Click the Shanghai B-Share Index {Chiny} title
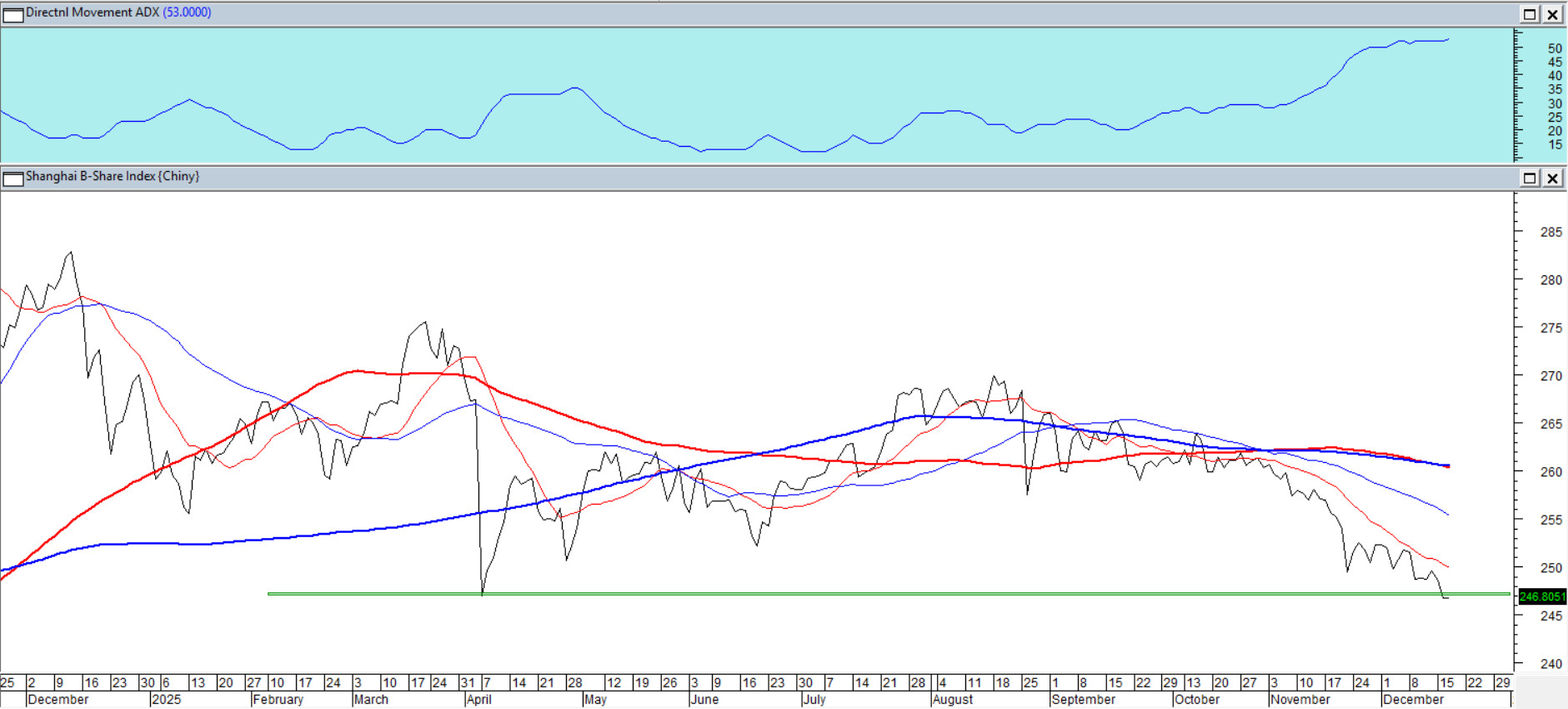This screenshot has width=1568, height=709. pyautogui.click(x=113, y=176)
